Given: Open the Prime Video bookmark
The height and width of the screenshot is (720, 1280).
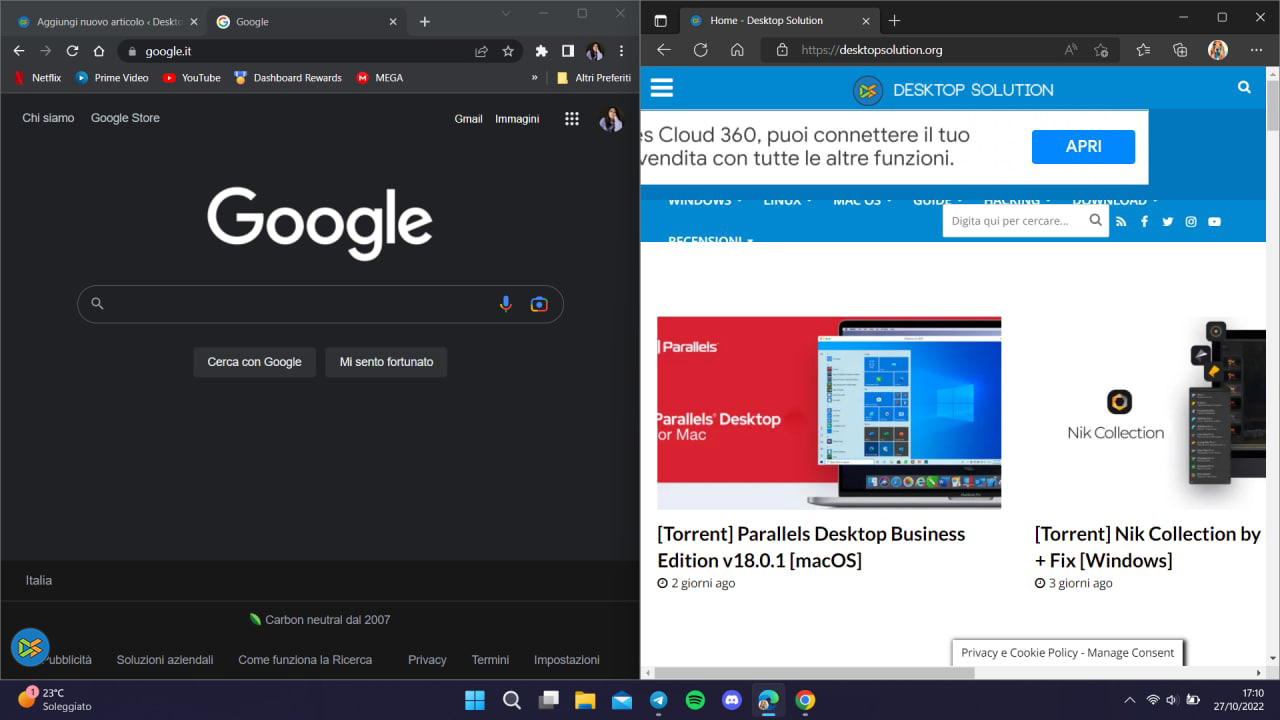Looking at the screenshot, I should point(112,78).
